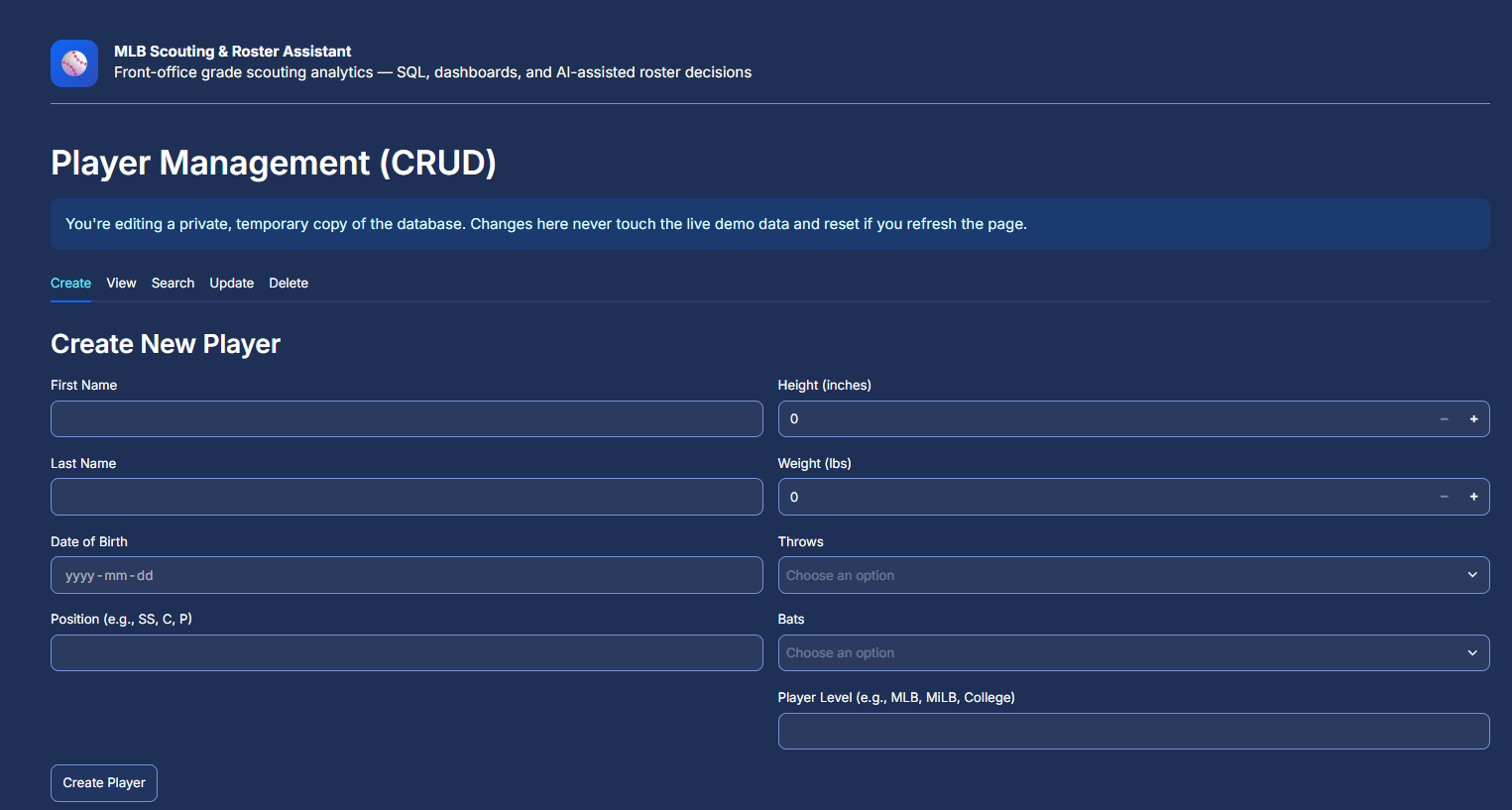Switch to the View tab
This screenshot has width=1512, height=810.
tap(121, 284)
